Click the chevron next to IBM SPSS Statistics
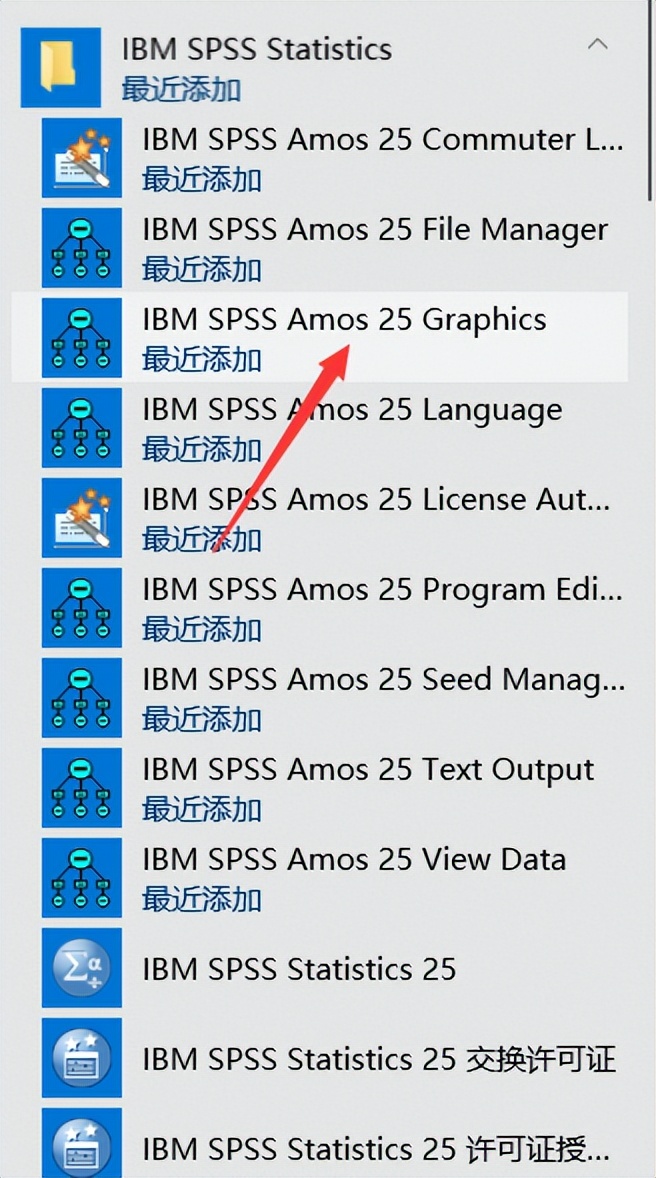The image size is (656, 1178). tap(598, 45)
